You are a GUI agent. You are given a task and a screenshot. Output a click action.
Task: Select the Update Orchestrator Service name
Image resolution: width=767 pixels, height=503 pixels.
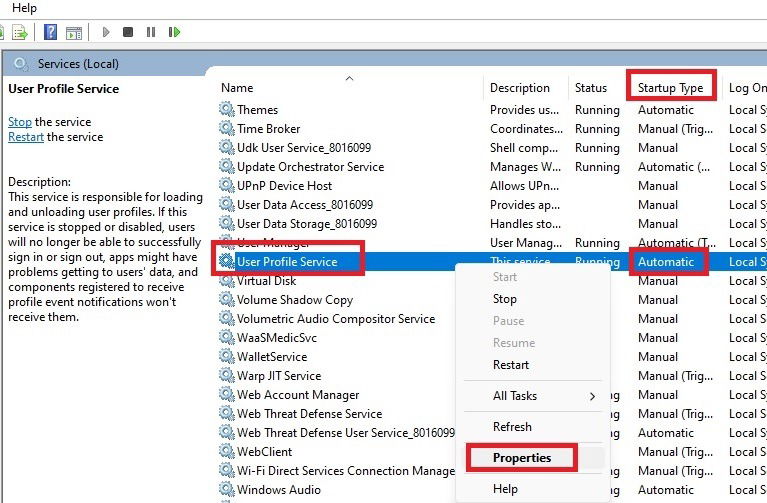(311, 167)
